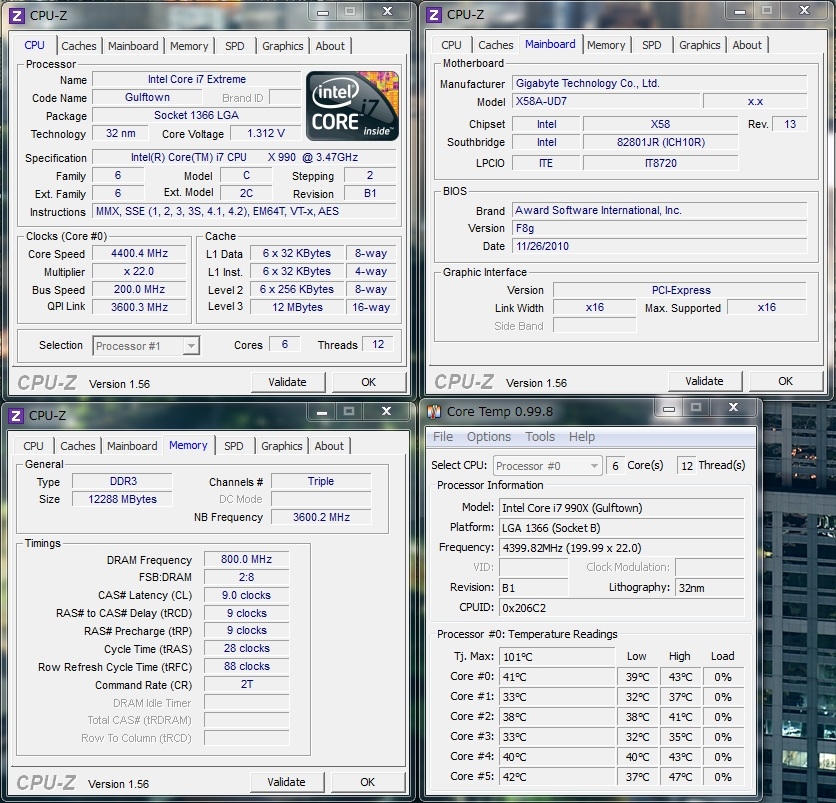Open the File menu in Core Temp
Image resolution: width=836 pixels, height=803 pixels.
443,437
